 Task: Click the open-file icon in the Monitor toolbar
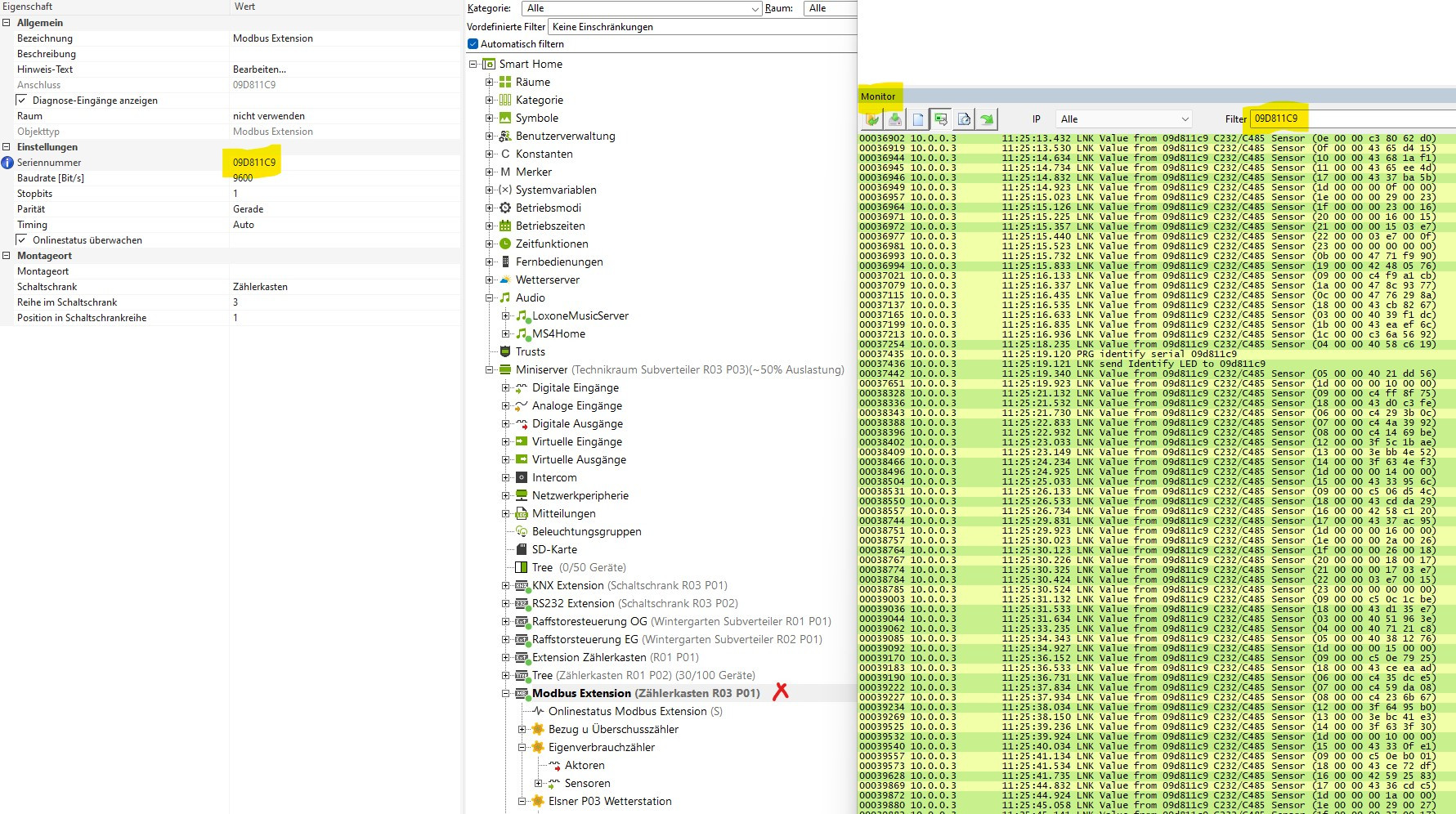pos(872,119)
